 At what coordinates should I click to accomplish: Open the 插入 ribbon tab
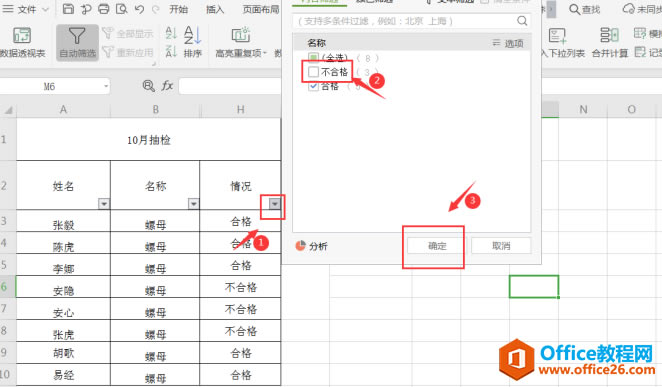(215, 9)
